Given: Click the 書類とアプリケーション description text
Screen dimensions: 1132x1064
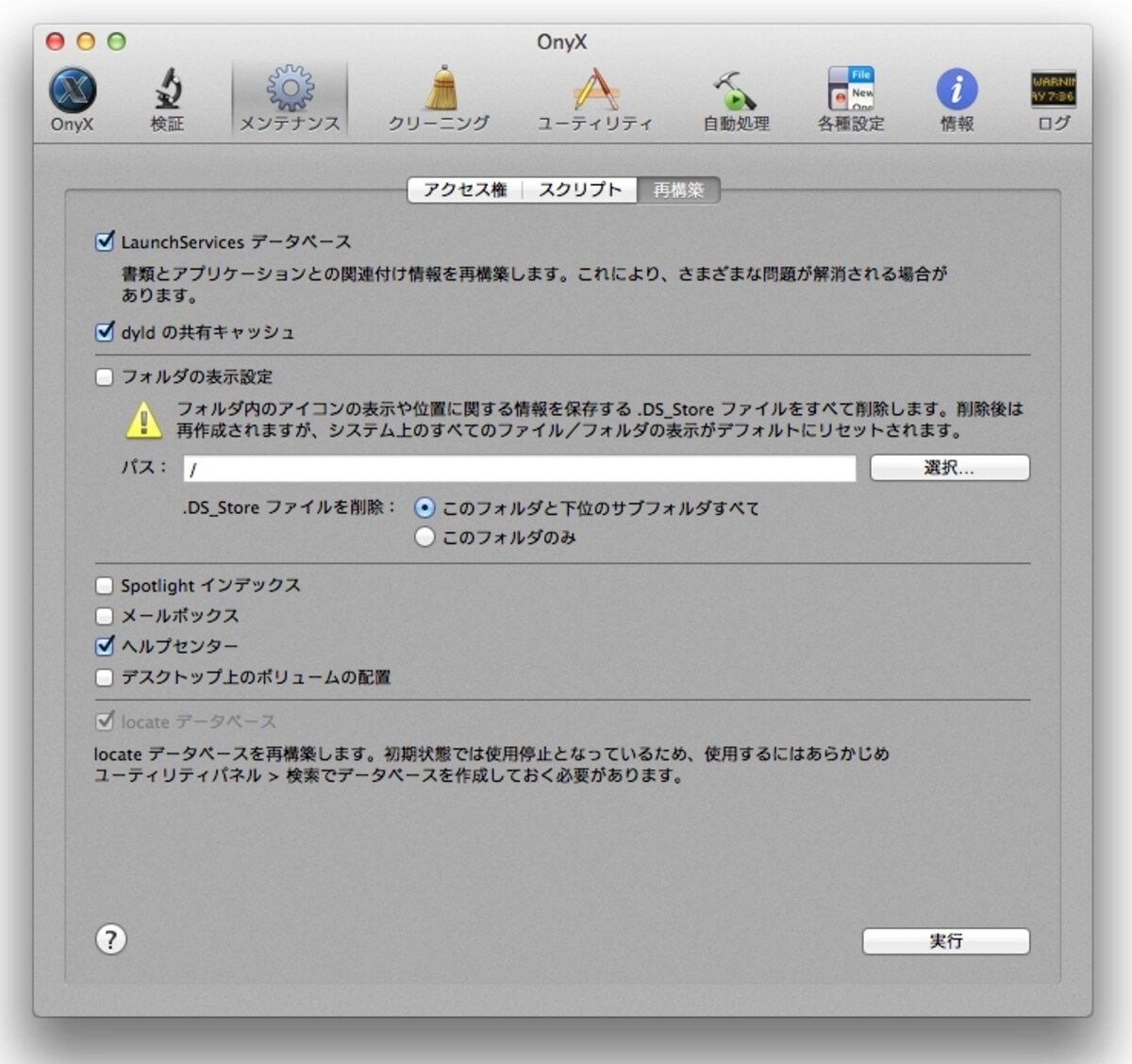Looking at the screenshot, I should pyautogui.click(x=534, y=284).
